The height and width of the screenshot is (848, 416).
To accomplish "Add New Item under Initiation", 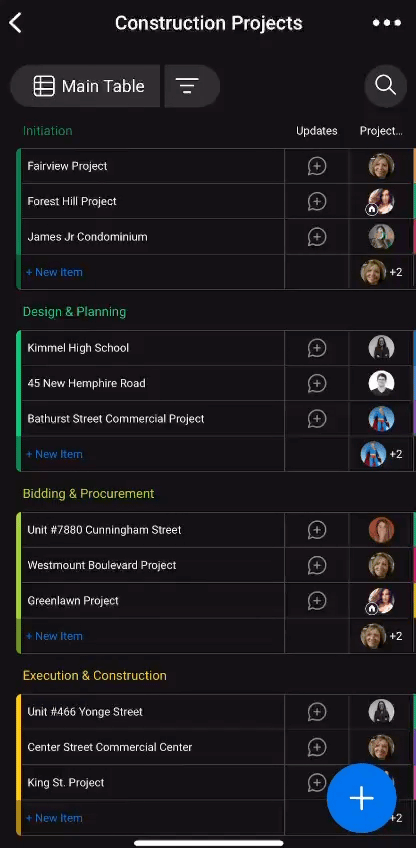I will [x=54, y=272].
